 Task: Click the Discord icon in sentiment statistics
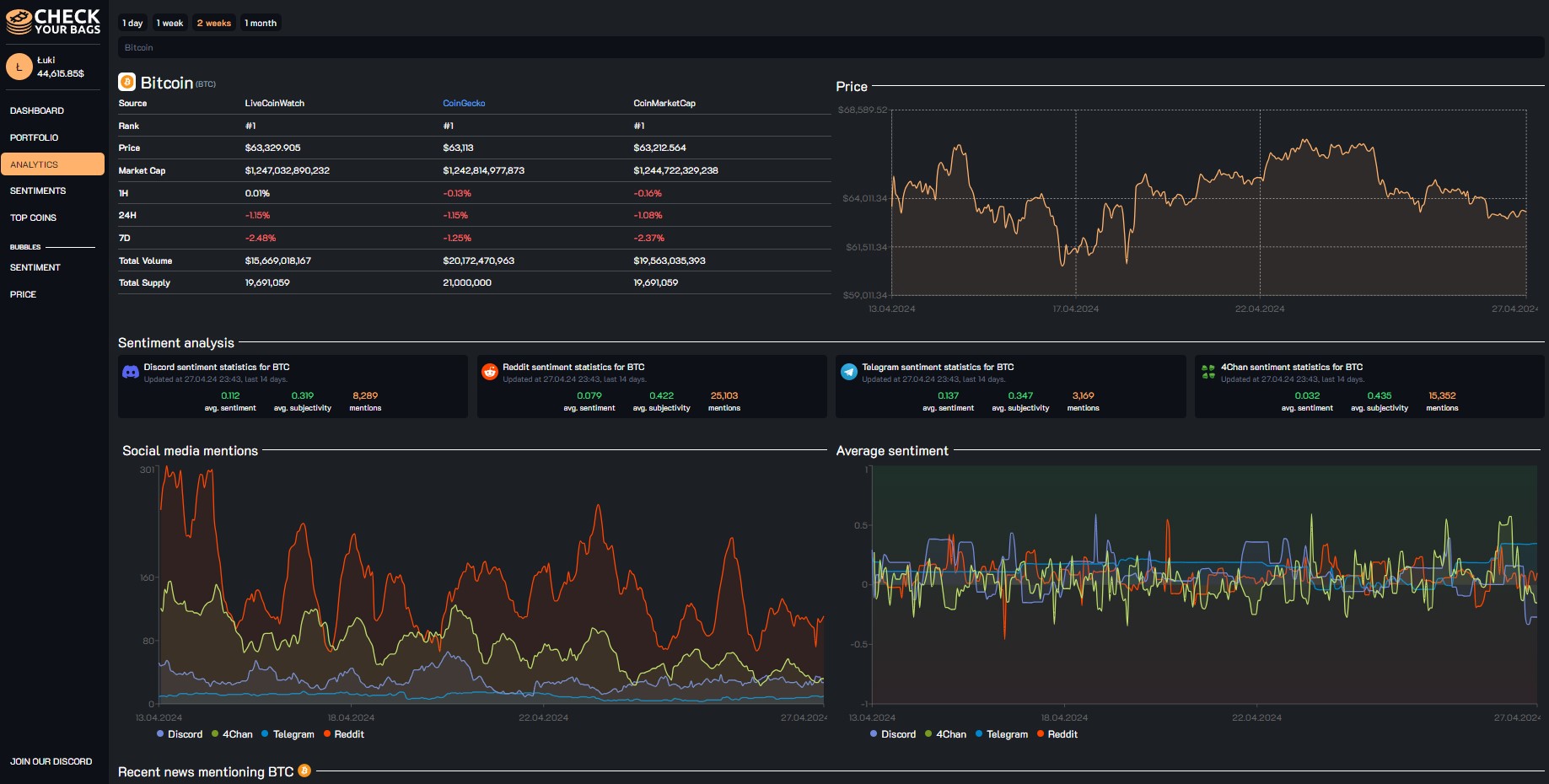[131, 372]
